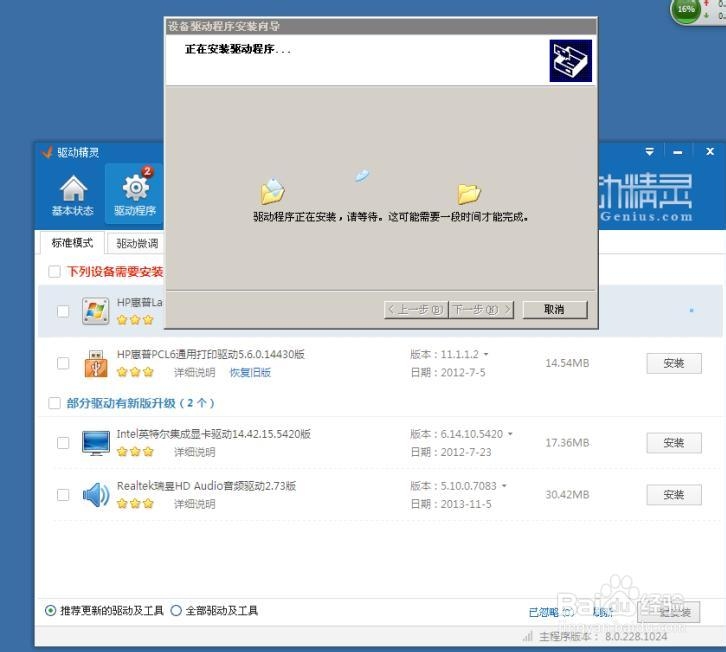Click the star rating of Realtek driver
This screenshot has height=652, width=726.
click(x=135, y=503)
